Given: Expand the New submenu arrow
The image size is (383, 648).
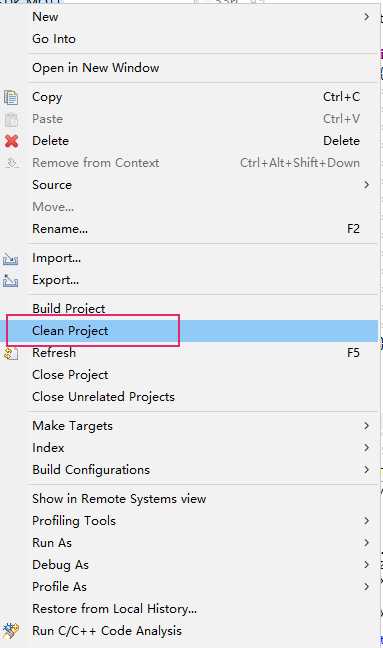Looking at the screenshot, I should click(x=366, y=17).
